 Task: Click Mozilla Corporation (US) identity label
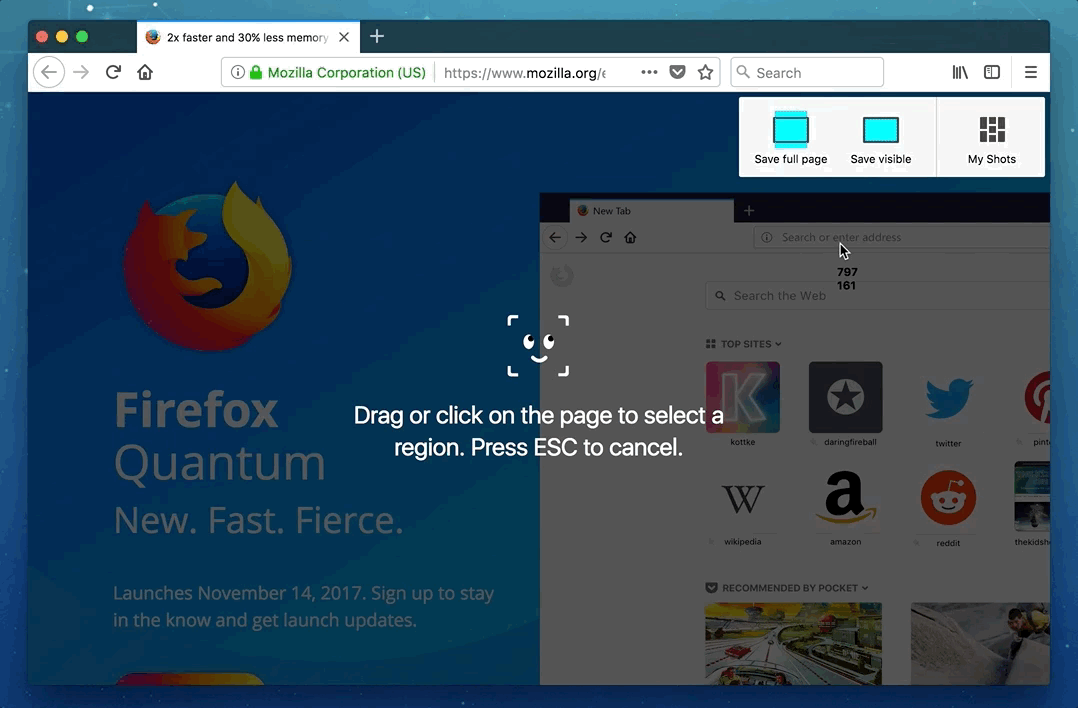(x=346, y=73)
